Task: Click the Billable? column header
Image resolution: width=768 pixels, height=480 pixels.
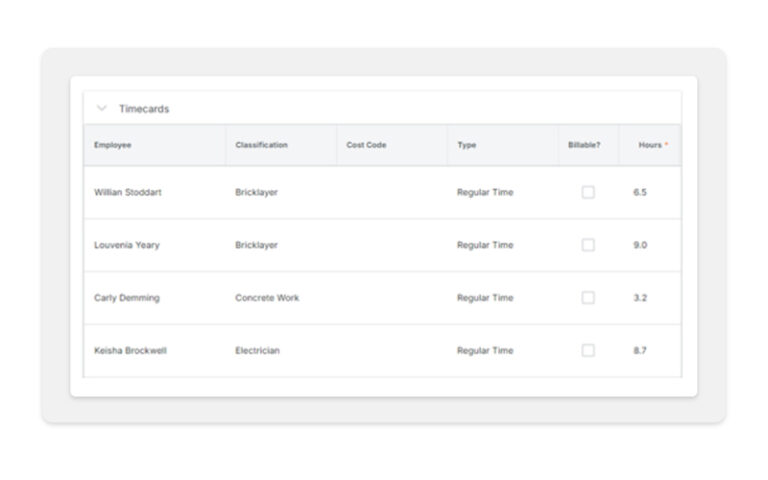Action: point(584,145)
